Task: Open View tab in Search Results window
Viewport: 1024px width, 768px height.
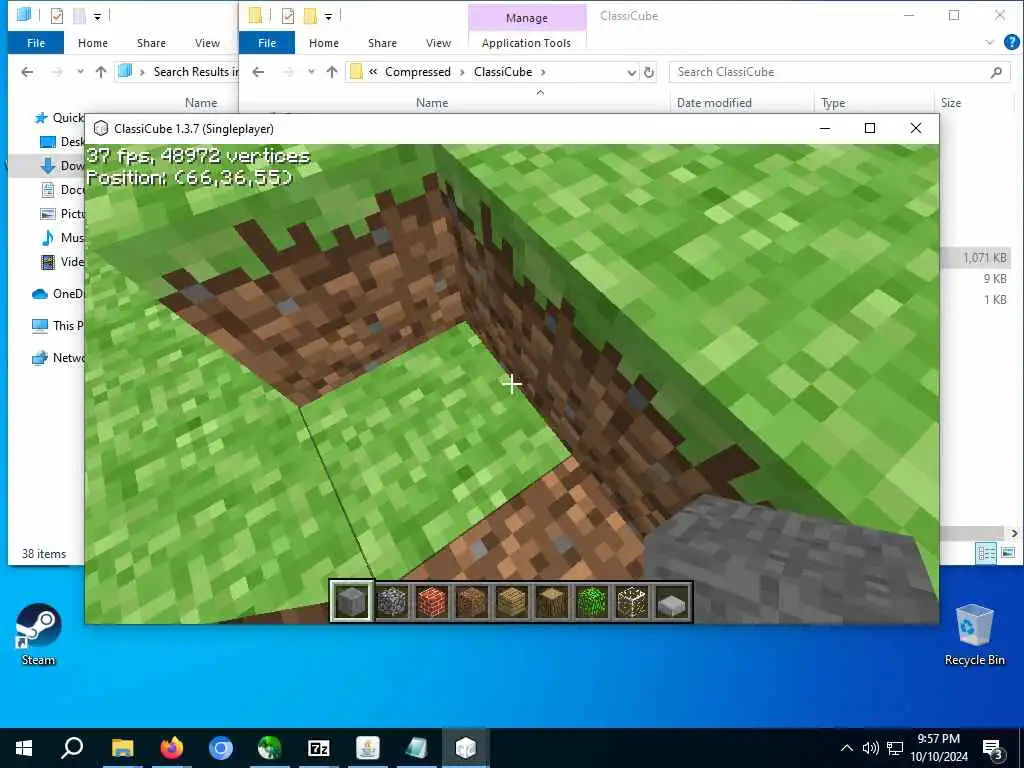Action: tap(207, 42)
